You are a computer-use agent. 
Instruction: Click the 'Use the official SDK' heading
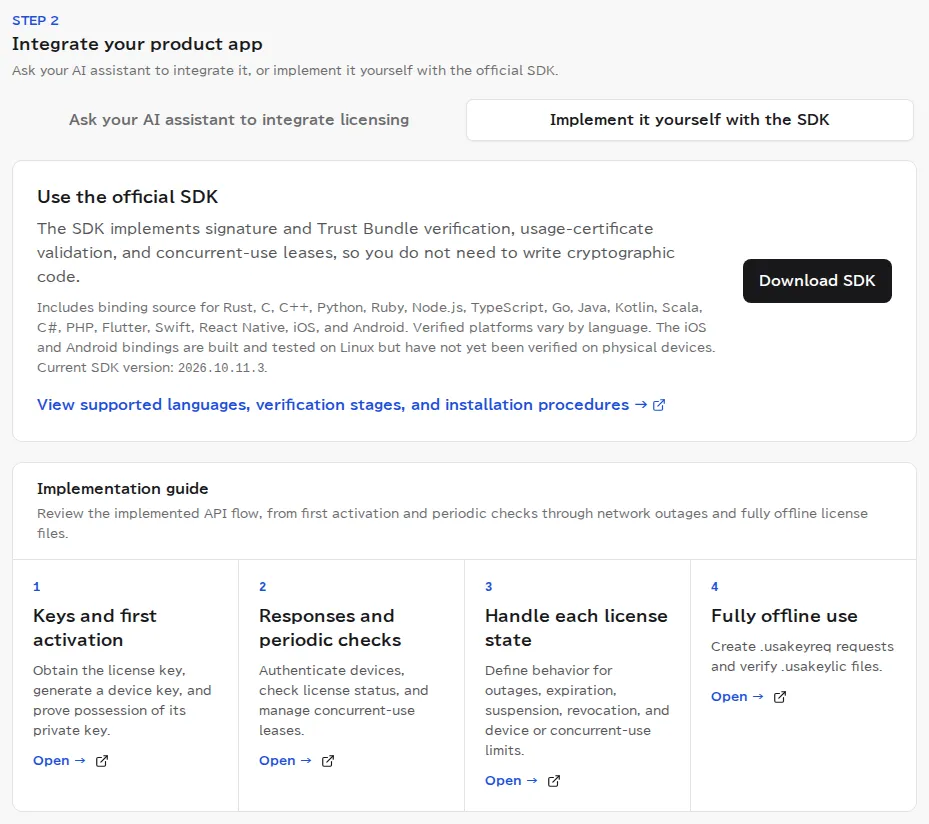(127, 197)
